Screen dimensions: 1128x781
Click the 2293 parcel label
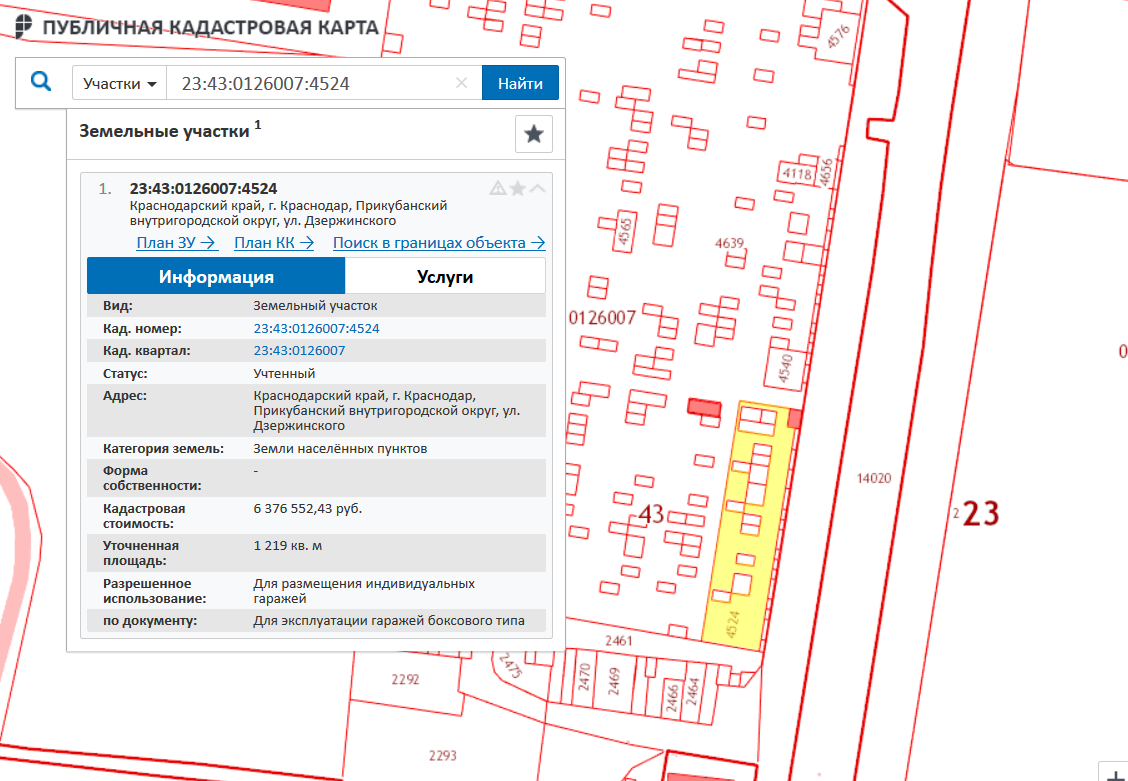coord(442,755)
